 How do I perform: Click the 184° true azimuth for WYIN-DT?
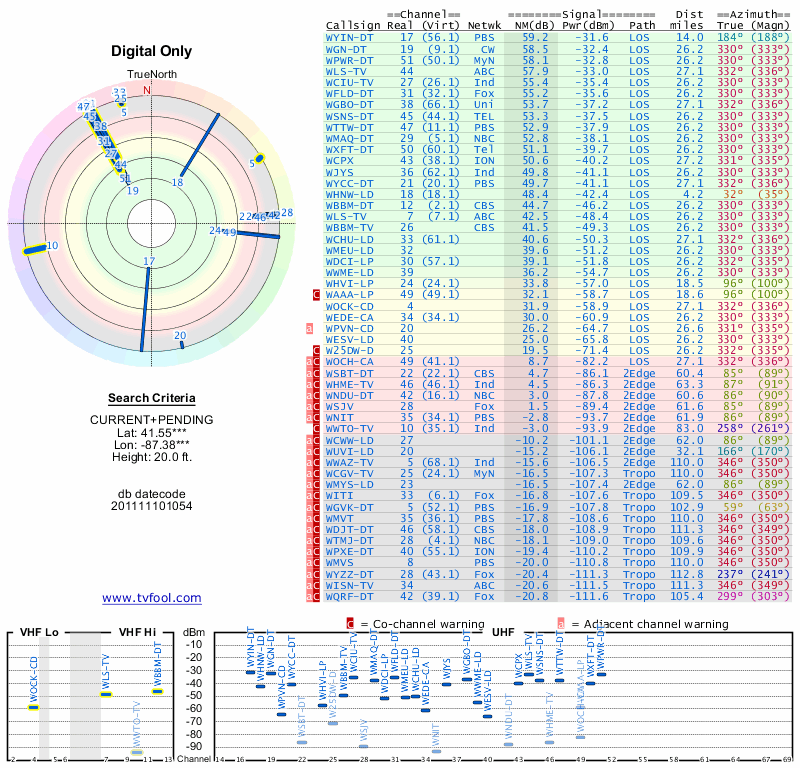point(730,38)
